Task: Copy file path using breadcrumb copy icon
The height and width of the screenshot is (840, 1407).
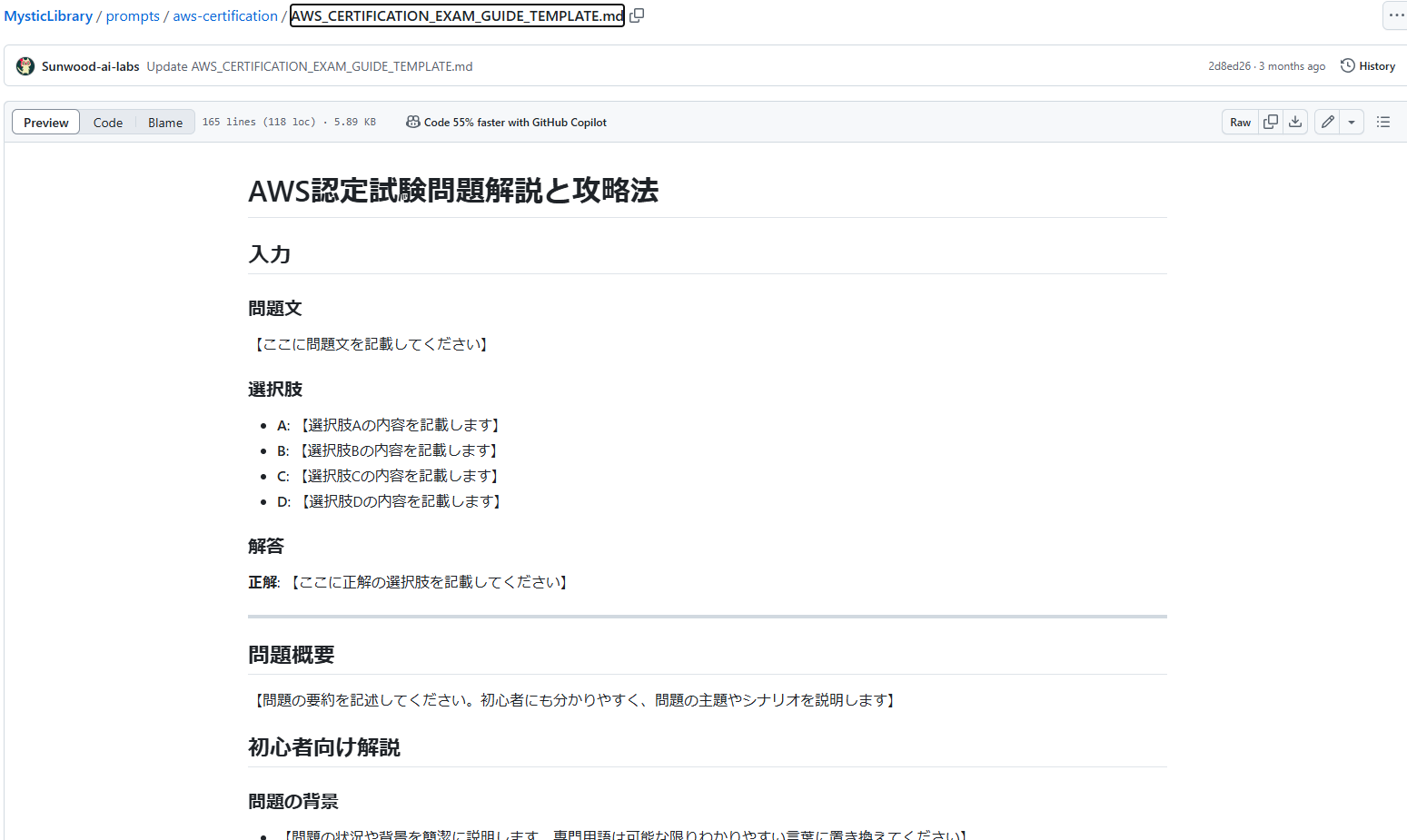Action: (x=637, y=15)
